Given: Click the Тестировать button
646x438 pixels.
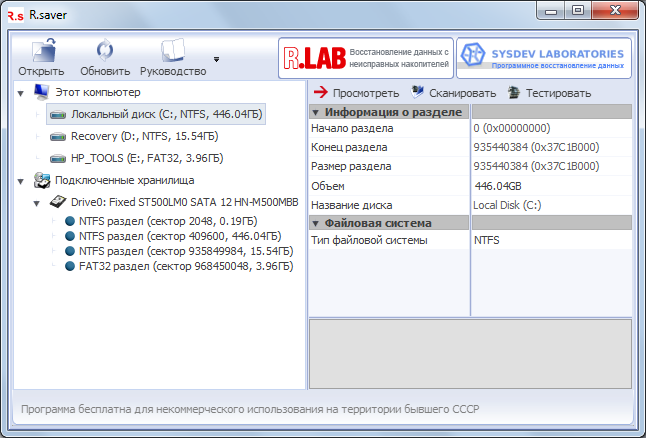Looking at the screenshot, I should click(549, 93).
